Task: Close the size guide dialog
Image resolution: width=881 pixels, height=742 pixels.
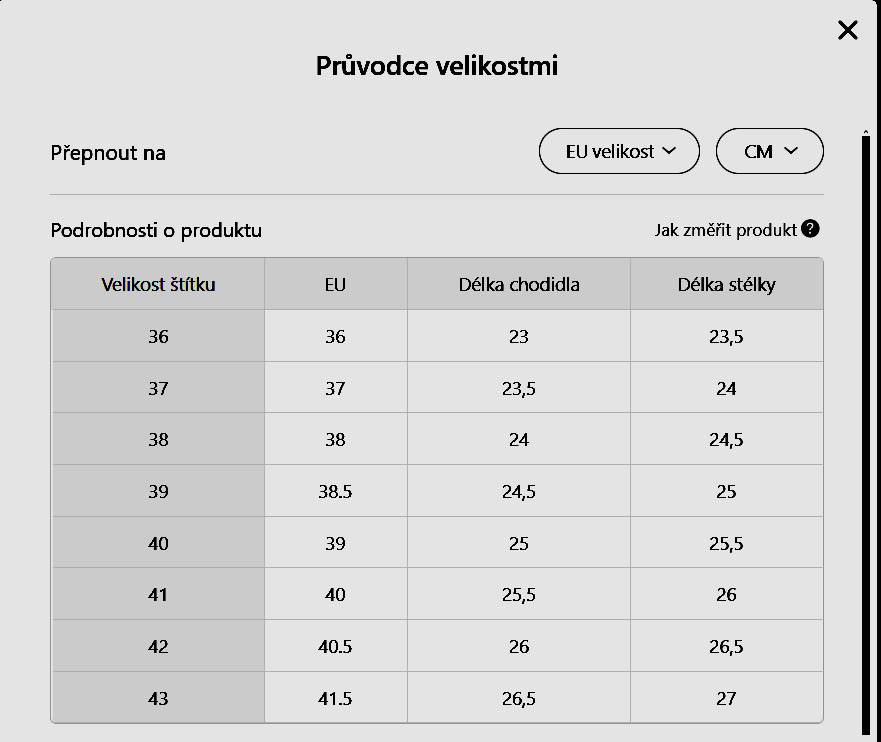Action: [x=848, y=30]
